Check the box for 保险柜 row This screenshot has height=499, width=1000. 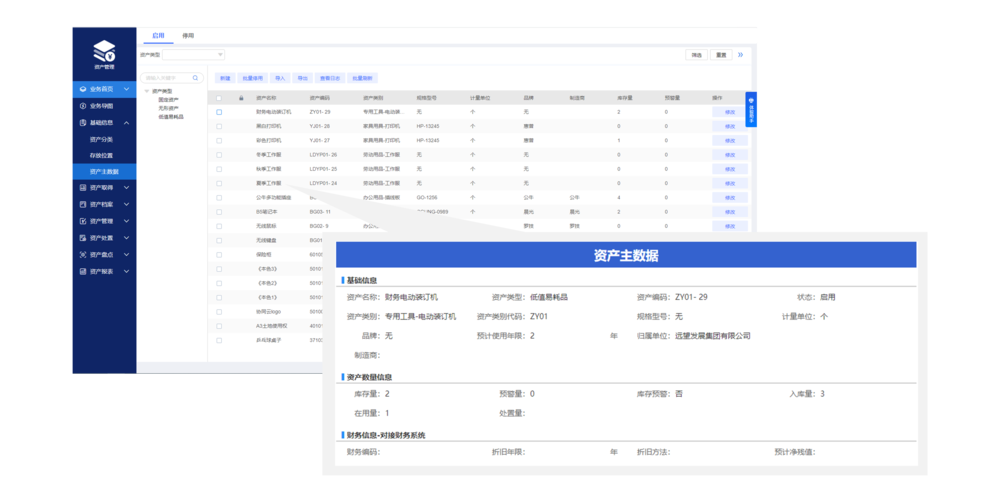(219, 255)
